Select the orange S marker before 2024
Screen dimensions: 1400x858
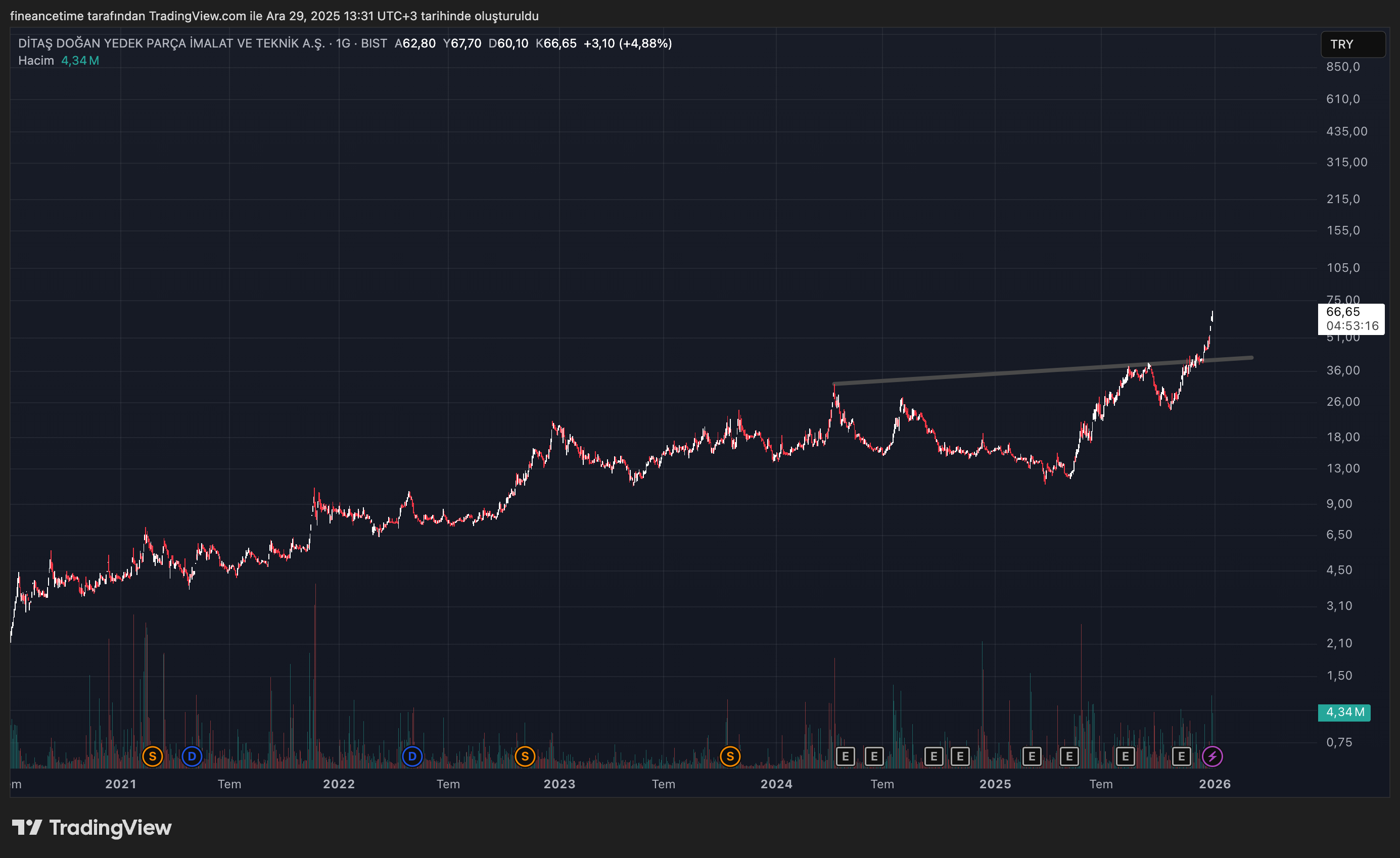(x=730, y=756)
